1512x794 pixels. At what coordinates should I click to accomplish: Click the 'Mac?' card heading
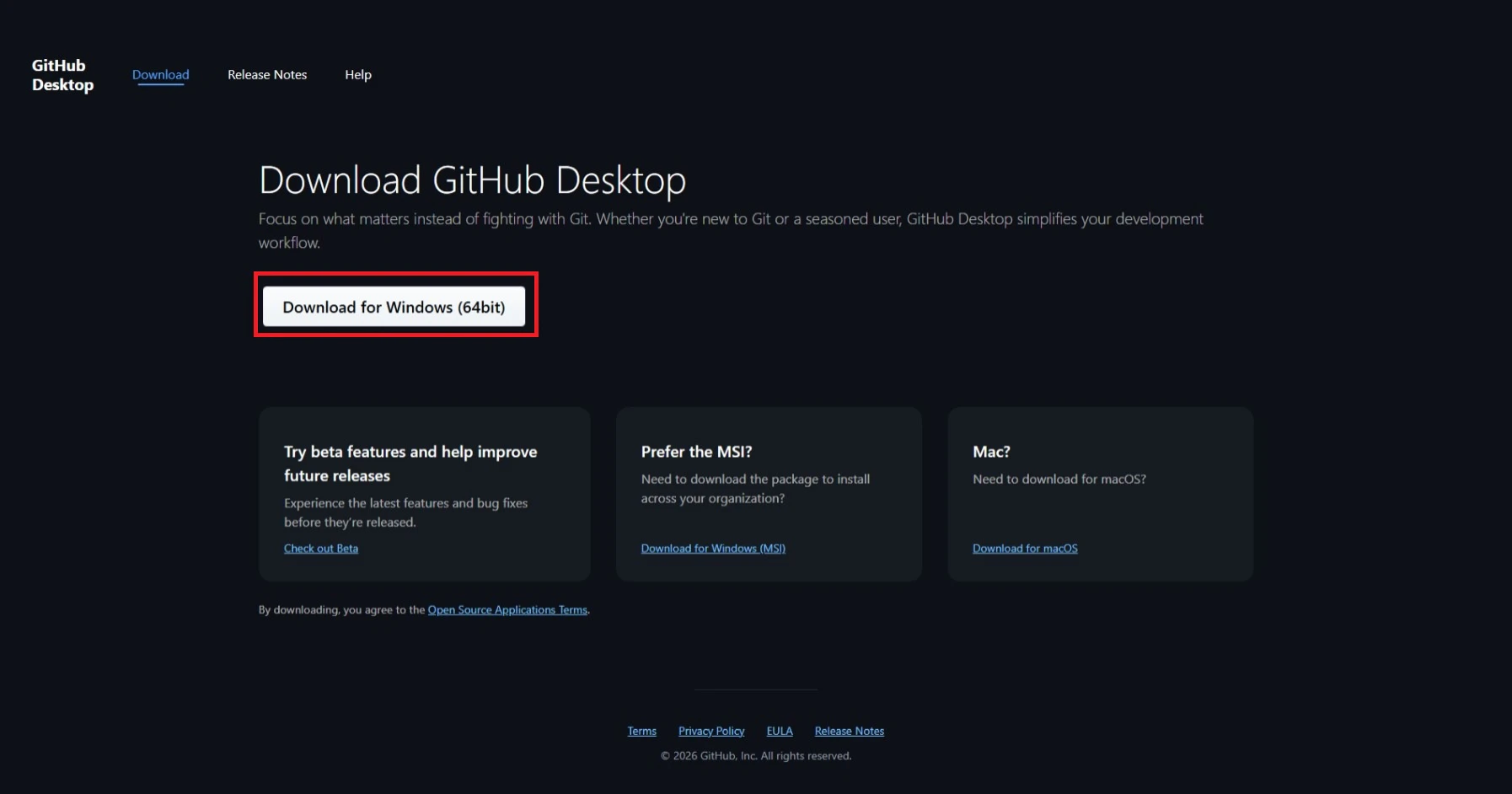point(991,452)
